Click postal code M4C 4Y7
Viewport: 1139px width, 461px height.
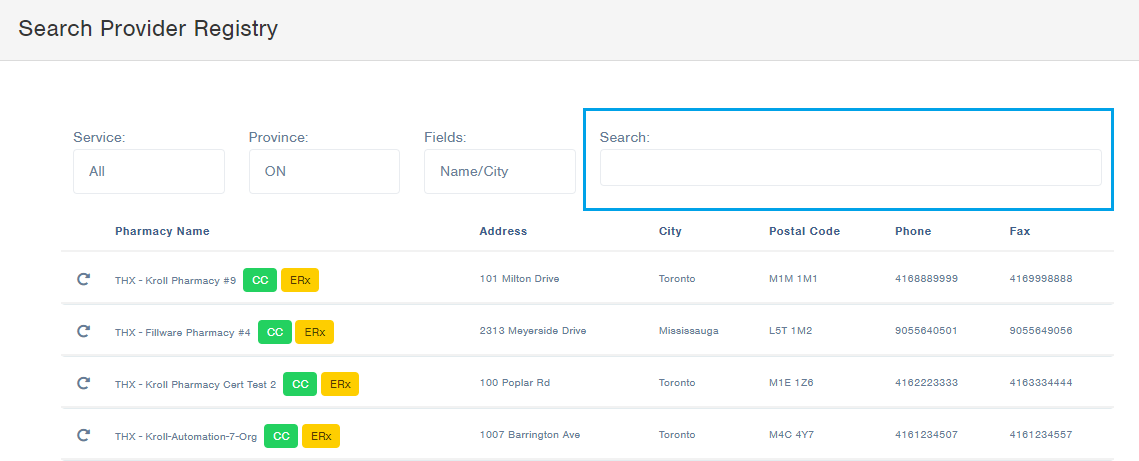pyautogui.click(x=791, y=435)
